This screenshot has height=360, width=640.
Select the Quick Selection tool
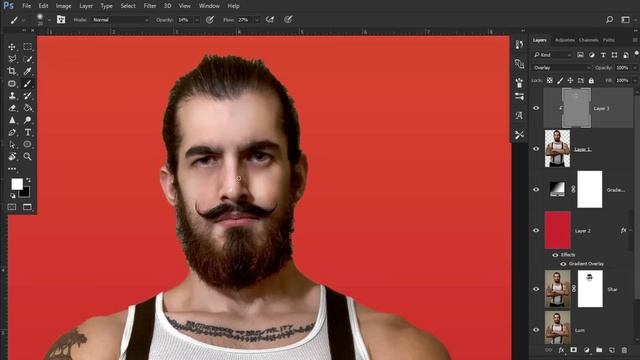[27, 59]
